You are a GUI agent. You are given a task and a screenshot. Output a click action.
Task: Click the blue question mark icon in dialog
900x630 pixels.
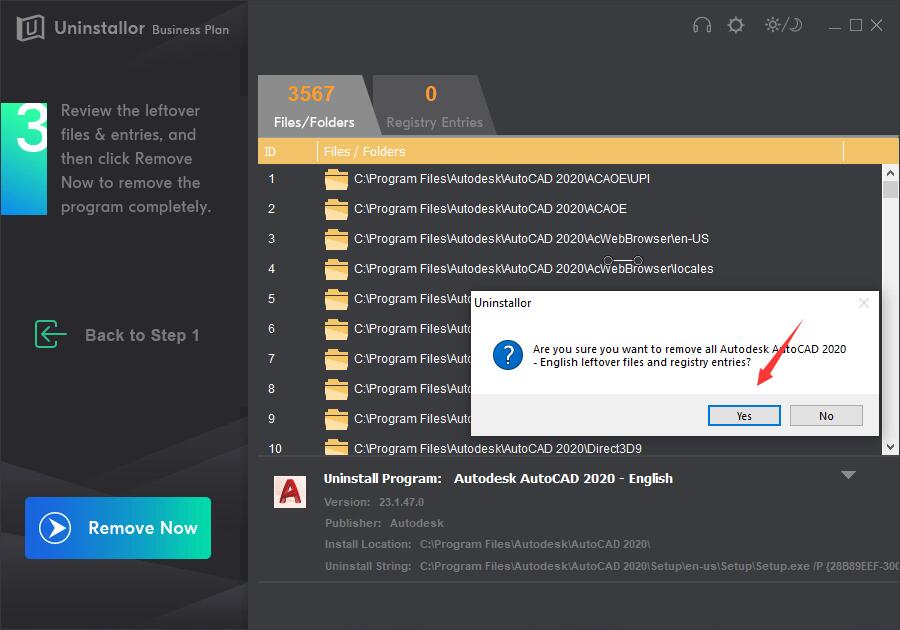coord(507,355)
